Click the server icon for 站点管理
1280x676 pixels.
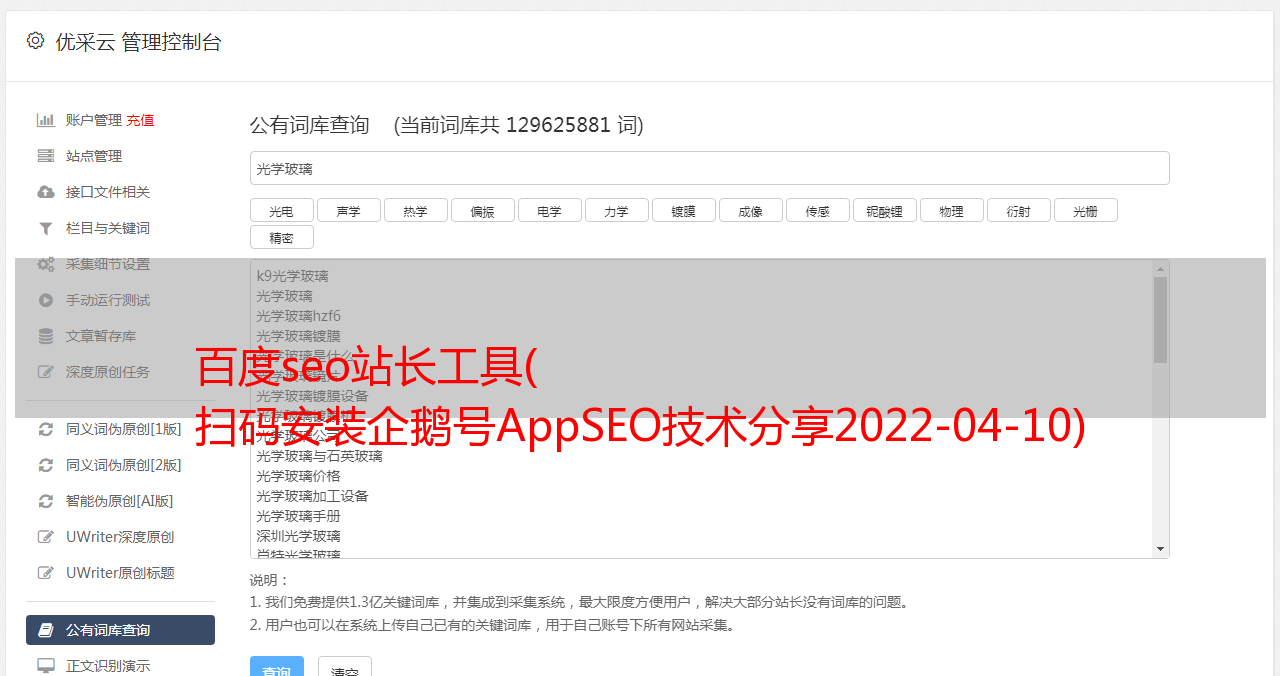[x=46, y=156]
